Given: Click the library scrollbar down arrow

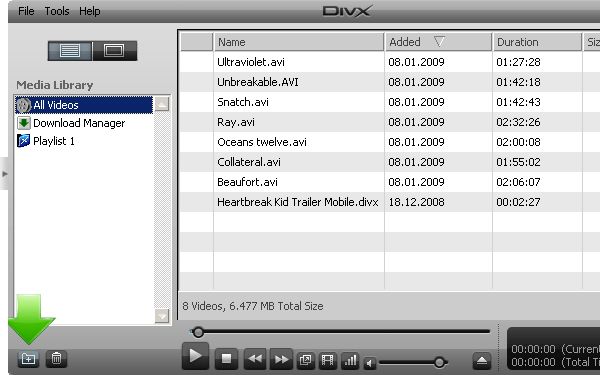Looking at the screenshot, I should [162, 316].
